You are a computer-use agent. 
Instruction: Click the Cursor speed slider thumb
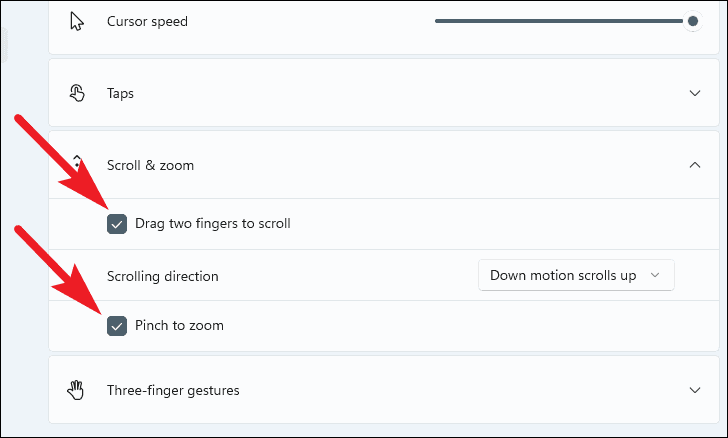tap(692, 21)
